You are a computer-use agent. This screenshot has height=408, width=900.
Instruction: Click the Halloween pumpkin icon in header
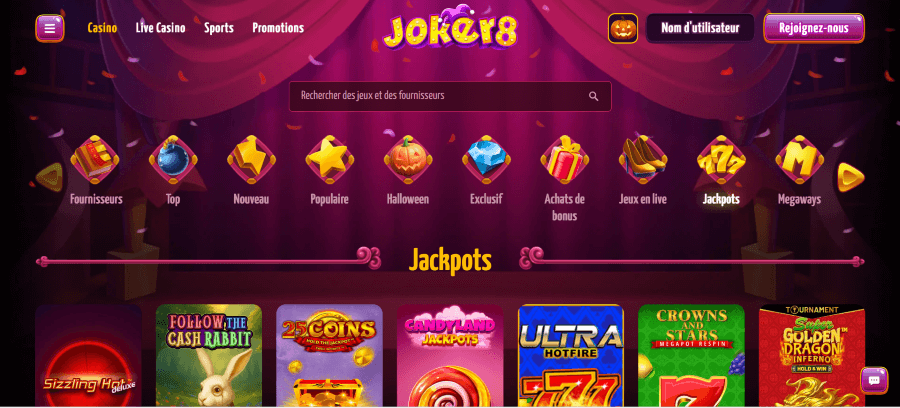click(x=623, y=28)
